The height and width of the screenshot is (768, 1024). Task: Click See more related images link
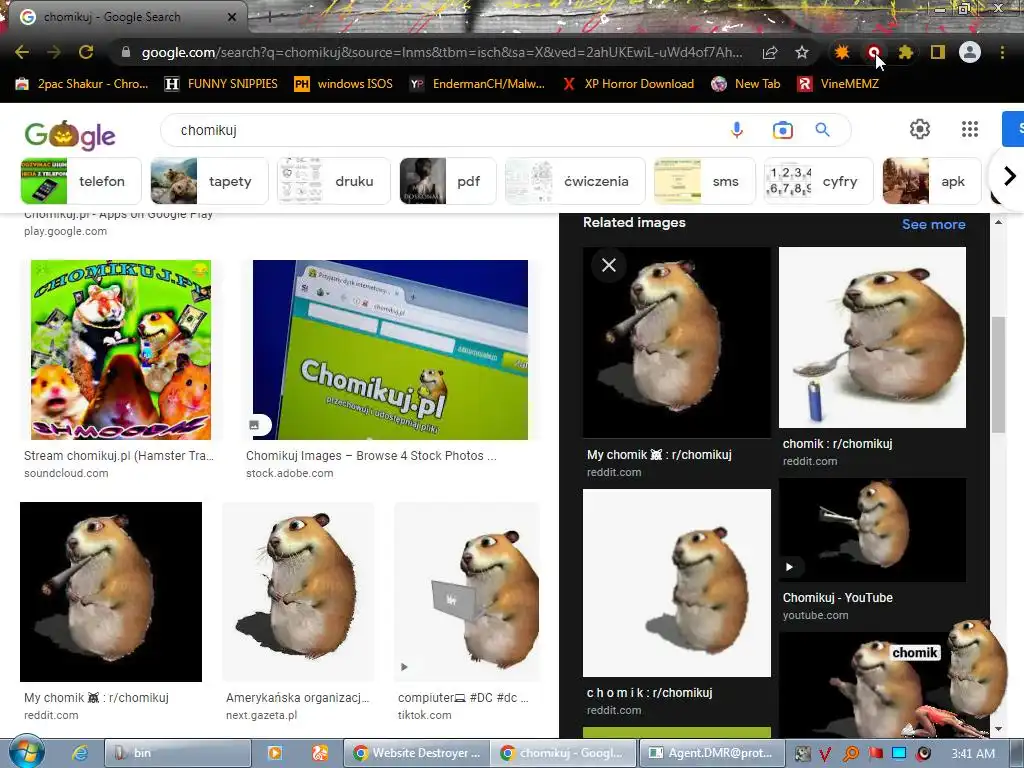click(933, 224)
